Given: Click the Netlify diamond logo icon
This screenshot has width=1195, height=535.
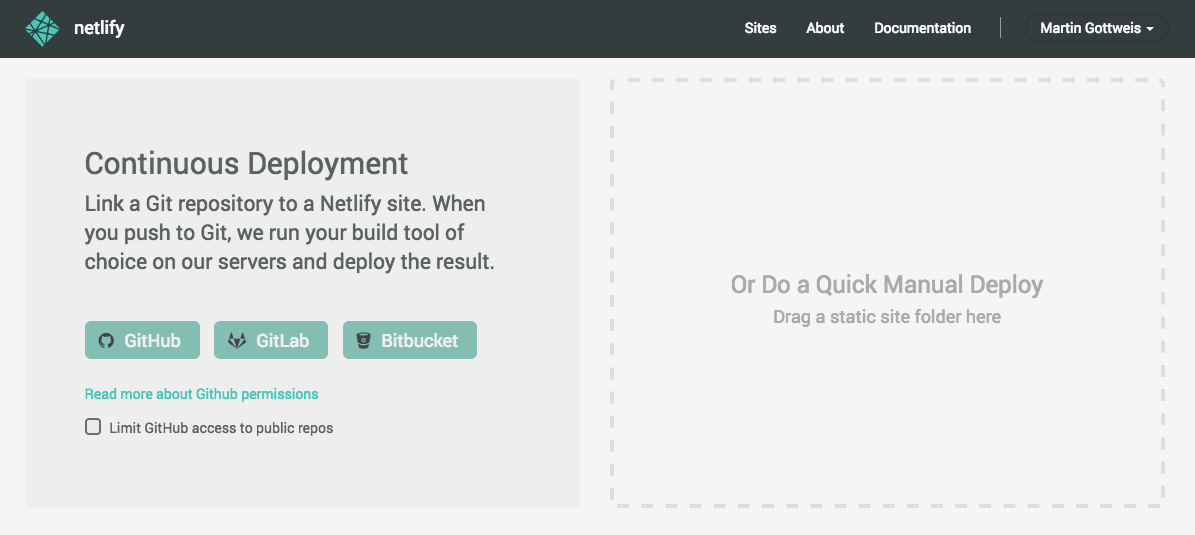Looking at the screenshot, I should point(42,29).
